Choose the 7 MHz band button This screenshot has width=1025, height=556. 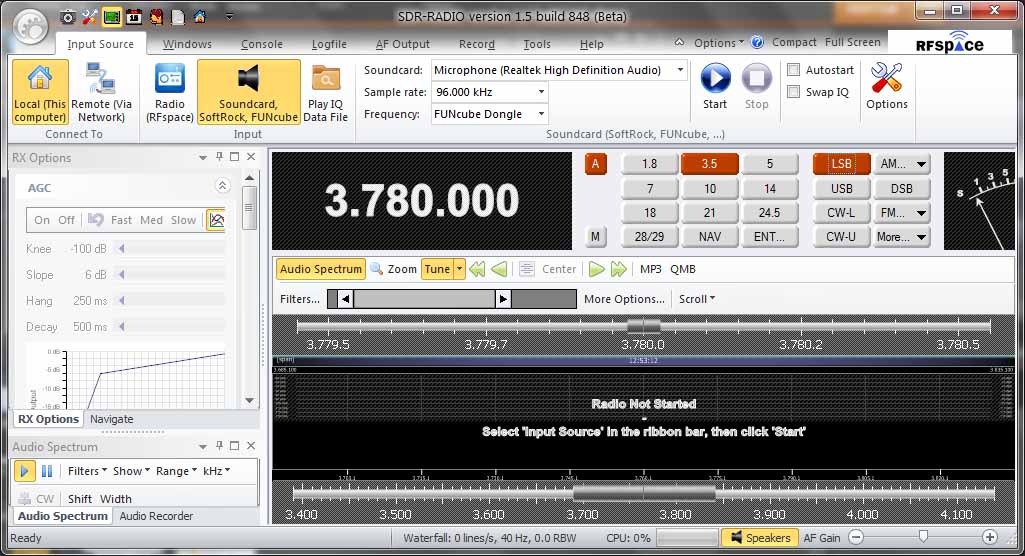click(x=649, y=188)
